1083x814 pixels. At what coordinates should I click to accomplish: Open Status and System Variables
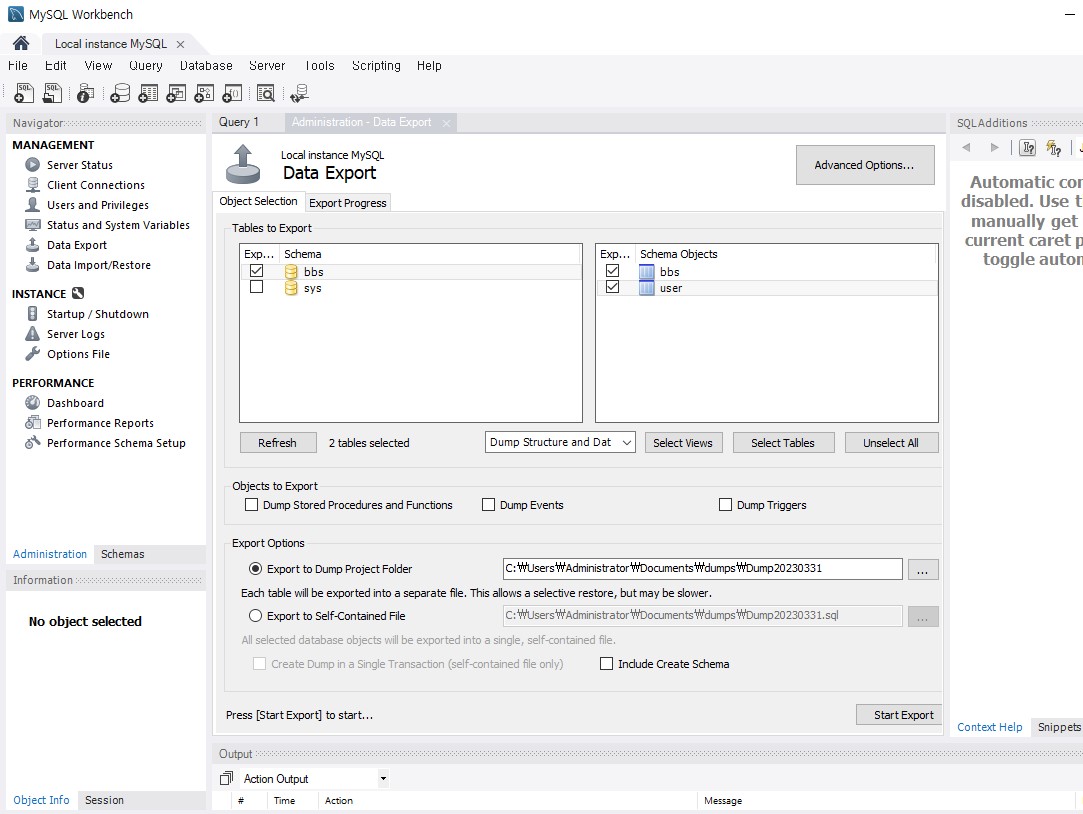click(x=117, y=225)
